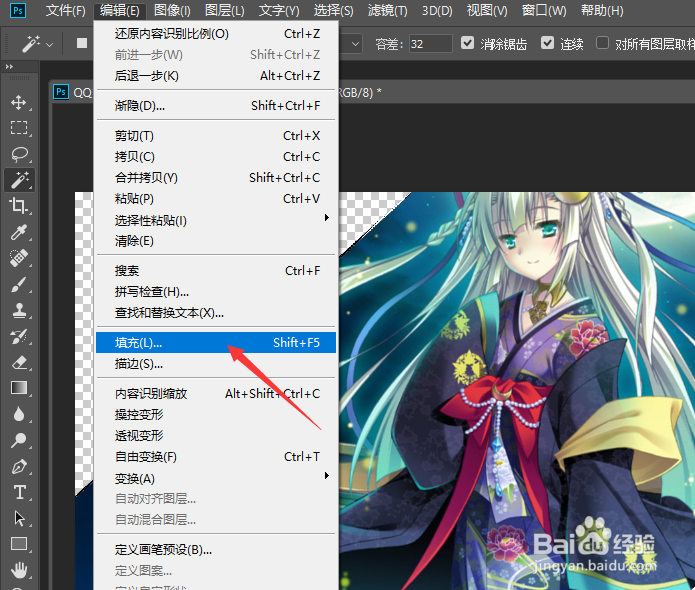This screenshot has height=590, width=695.
Task: Choose Define Brush Preset (定义画笔预设)
Action: pyautogui.click(x=216, y=550)
